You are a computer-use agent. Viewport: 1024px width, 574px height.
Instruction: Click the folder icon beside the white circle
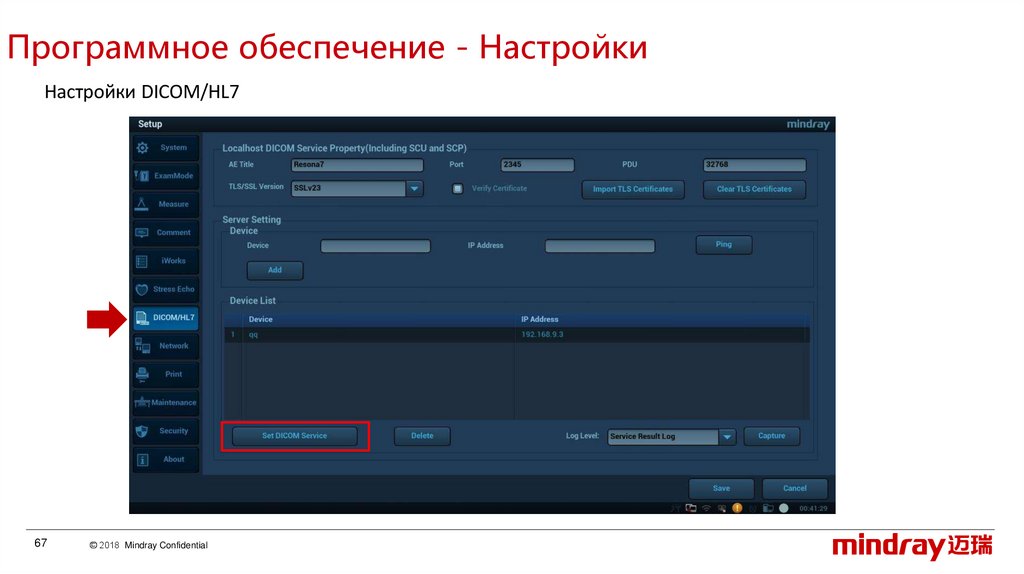(x=768, y=508)
